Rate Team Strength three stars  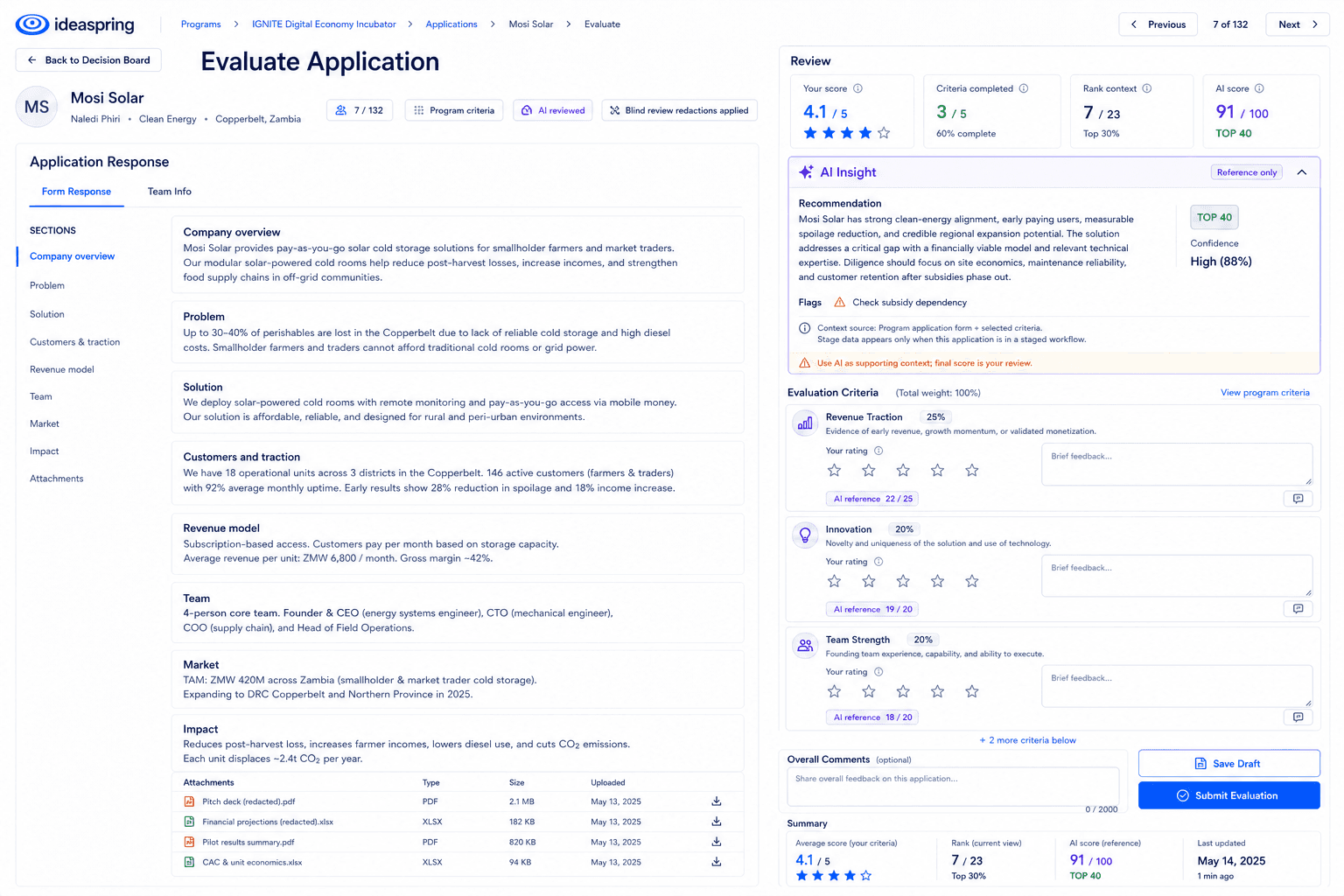pyautogui.click(x=903, y=691)
